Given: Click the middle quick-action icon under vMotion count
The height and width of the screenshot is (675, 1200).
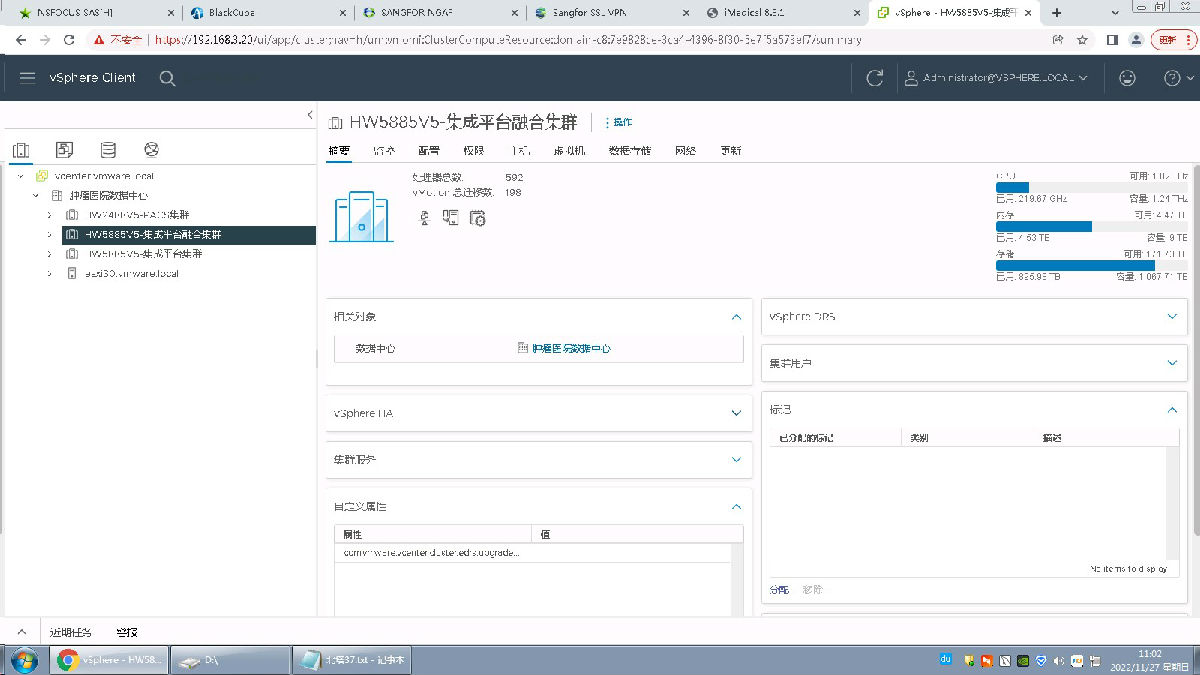Looking at the screenshot, I should point(451,217).
